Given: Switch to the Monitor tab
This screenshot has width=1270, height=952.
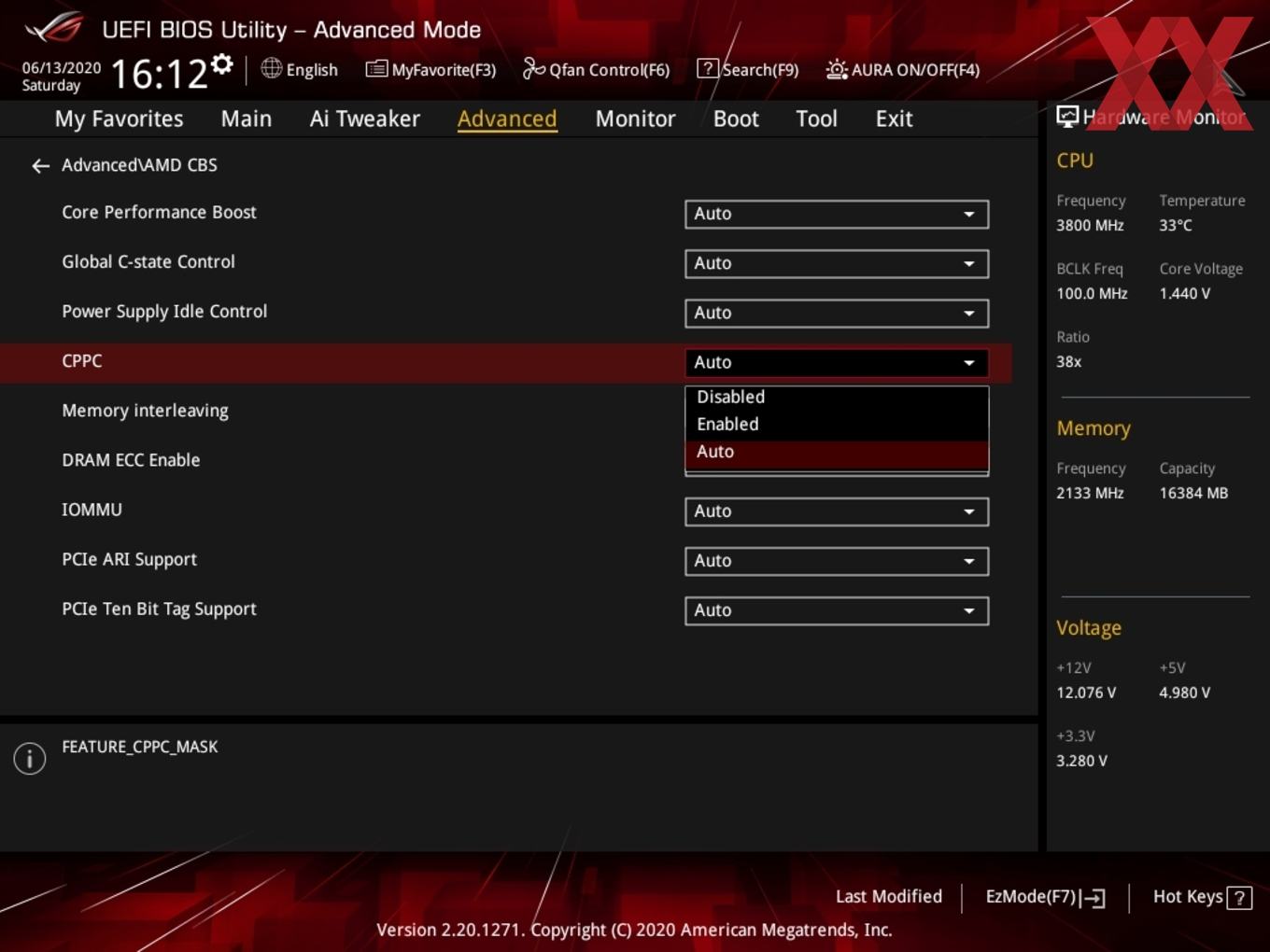Looking at the screenshot, I should (635, 119).
